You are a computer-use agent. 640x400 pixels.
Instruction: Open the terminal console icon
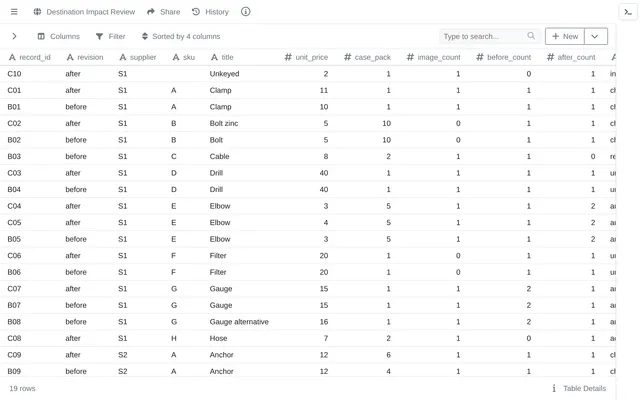click(x=628, y=12)
